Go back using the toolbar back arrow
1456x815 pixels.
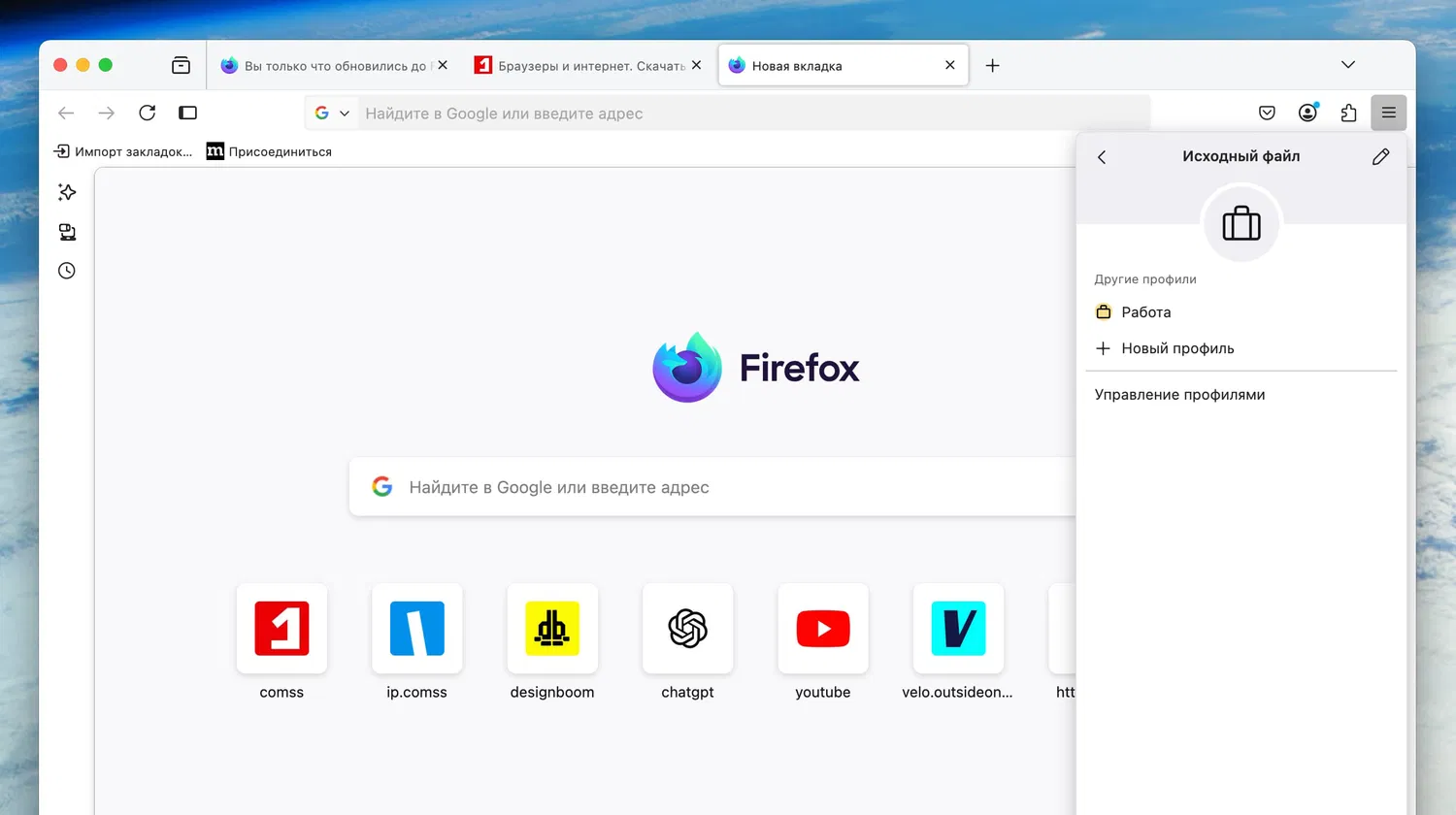pos(66,114)
